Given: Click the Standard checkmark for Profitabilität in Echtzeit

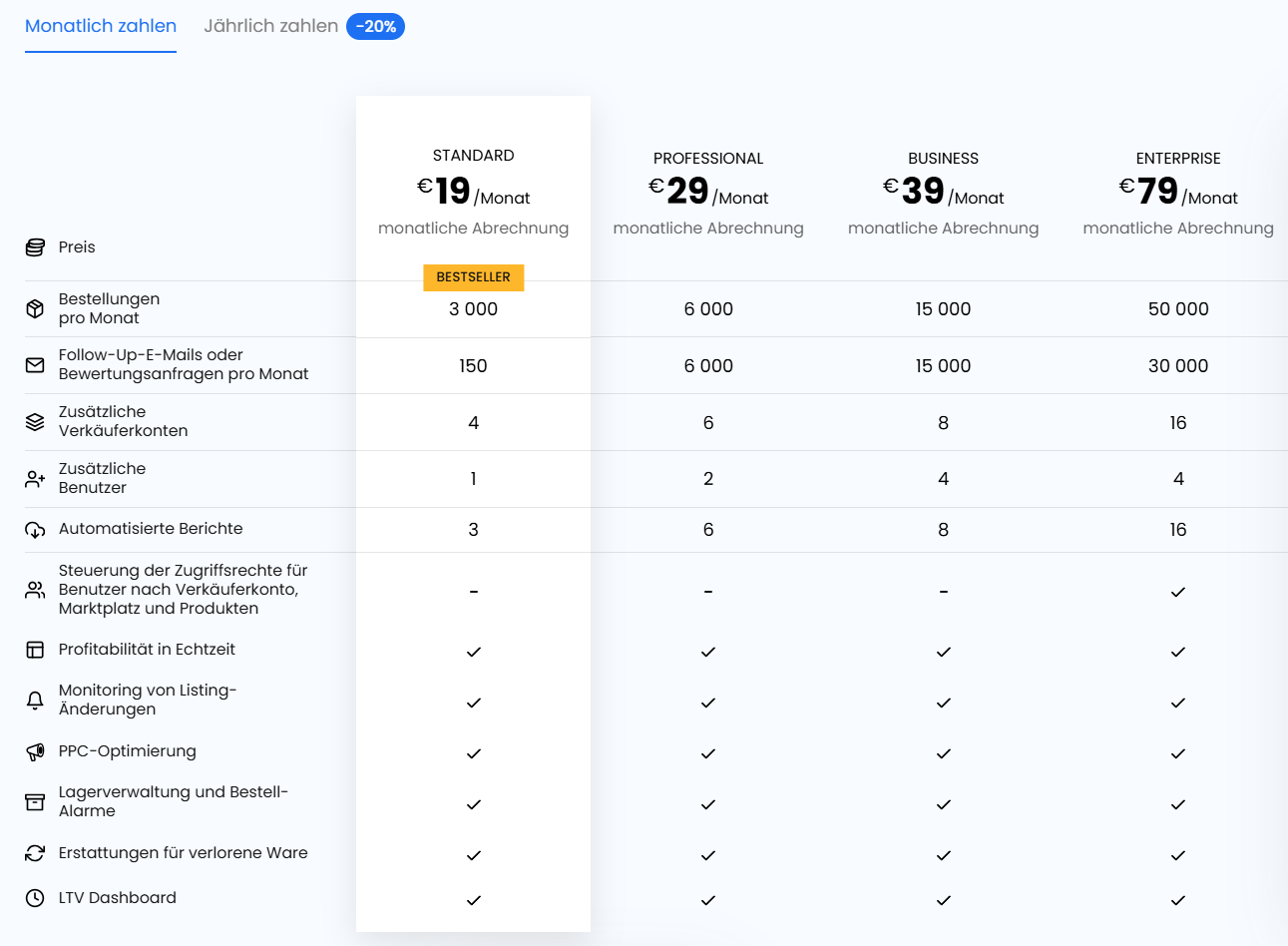Looking at the screenshot, I should (x=473, y=652).
